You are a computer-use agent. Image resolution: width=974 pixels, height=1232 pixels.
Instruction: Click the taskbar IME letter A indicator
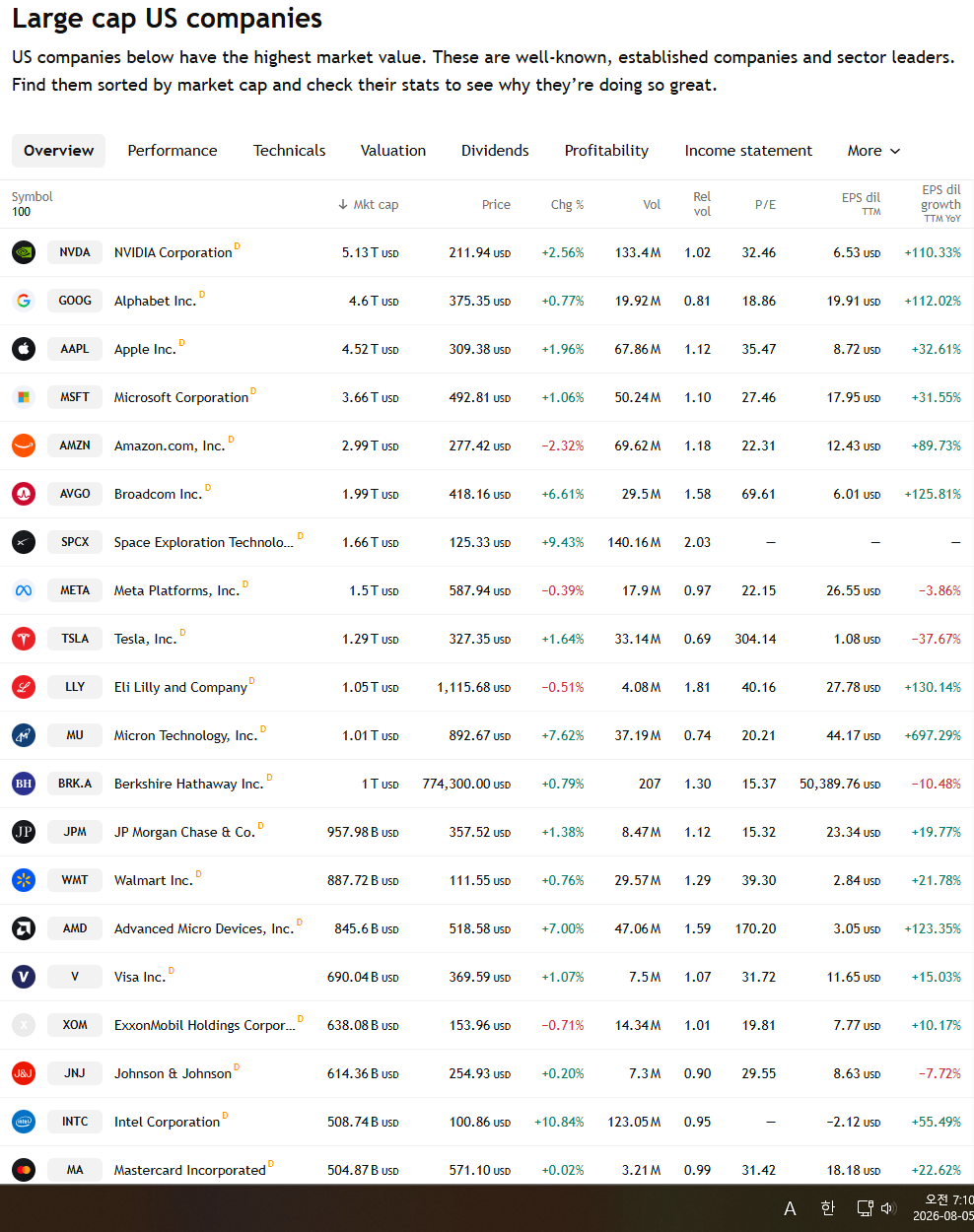[790, 1208]
